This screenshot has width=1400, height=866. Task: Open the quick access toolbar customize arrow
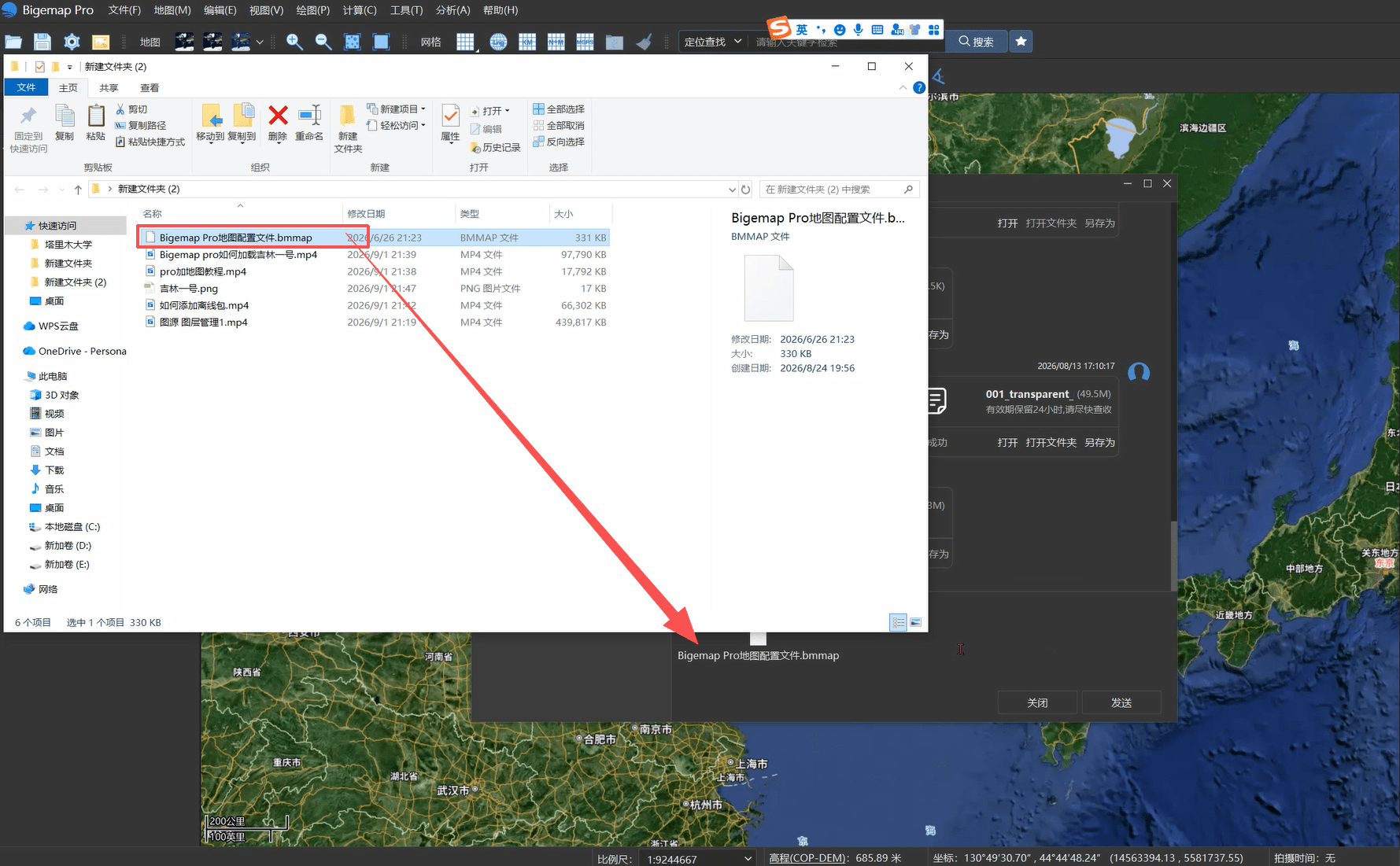tap(70, 67)
